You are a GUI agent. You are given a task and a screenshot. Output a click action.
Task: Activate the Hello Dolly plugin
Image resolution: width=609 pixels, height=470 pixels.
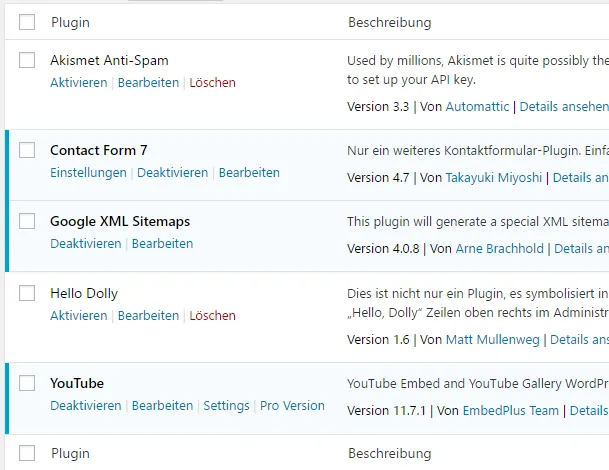coord(78,315)
